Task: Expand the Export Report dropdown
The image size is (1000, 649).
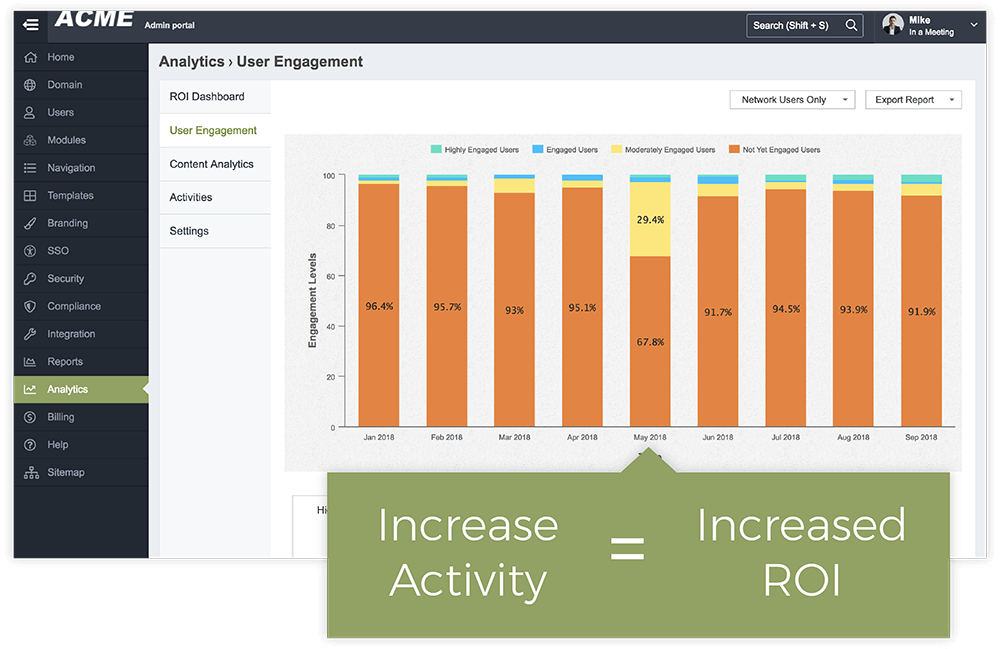Action: 912,100
